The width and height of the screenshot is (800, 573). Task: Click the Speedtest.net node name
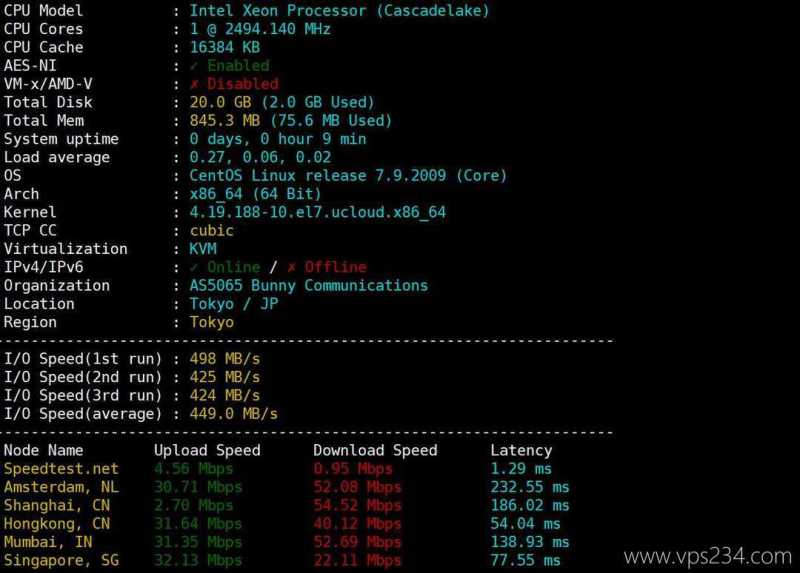(x=61, y=468)
